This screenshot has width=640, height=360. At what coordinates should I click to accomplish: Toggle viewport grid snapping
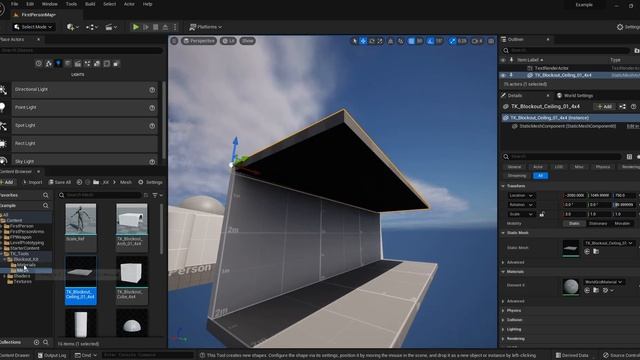click(x=411, y=41)
